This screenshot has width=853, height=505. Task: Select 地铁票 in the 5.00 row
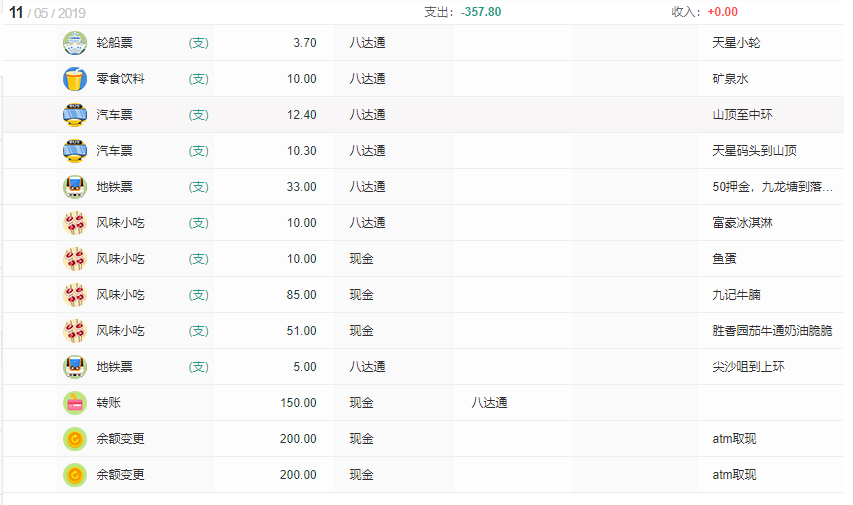(x=114, y=366)
